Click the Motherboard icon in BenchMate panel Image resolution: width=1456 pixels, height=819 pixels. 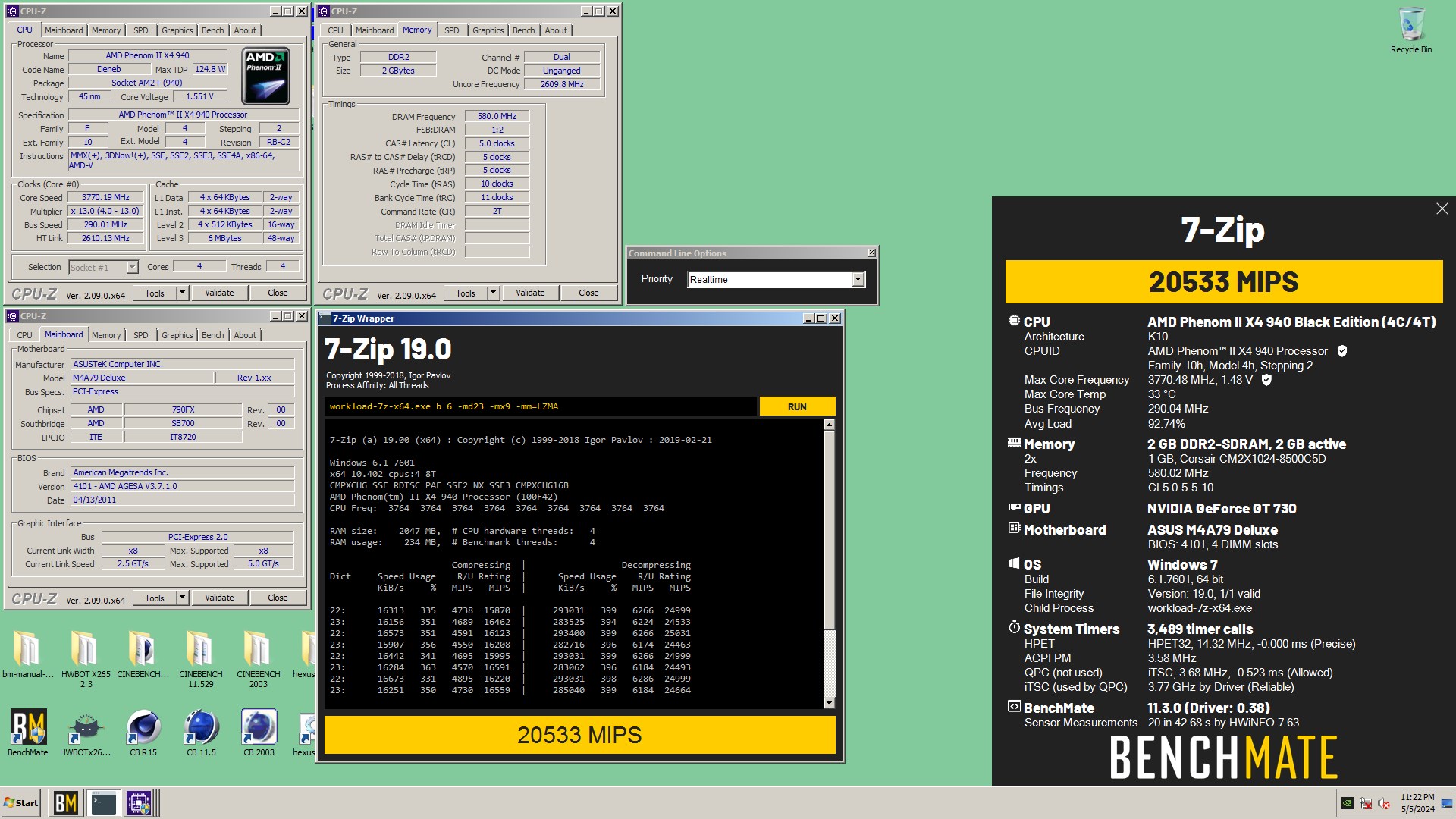point(1014,529)
